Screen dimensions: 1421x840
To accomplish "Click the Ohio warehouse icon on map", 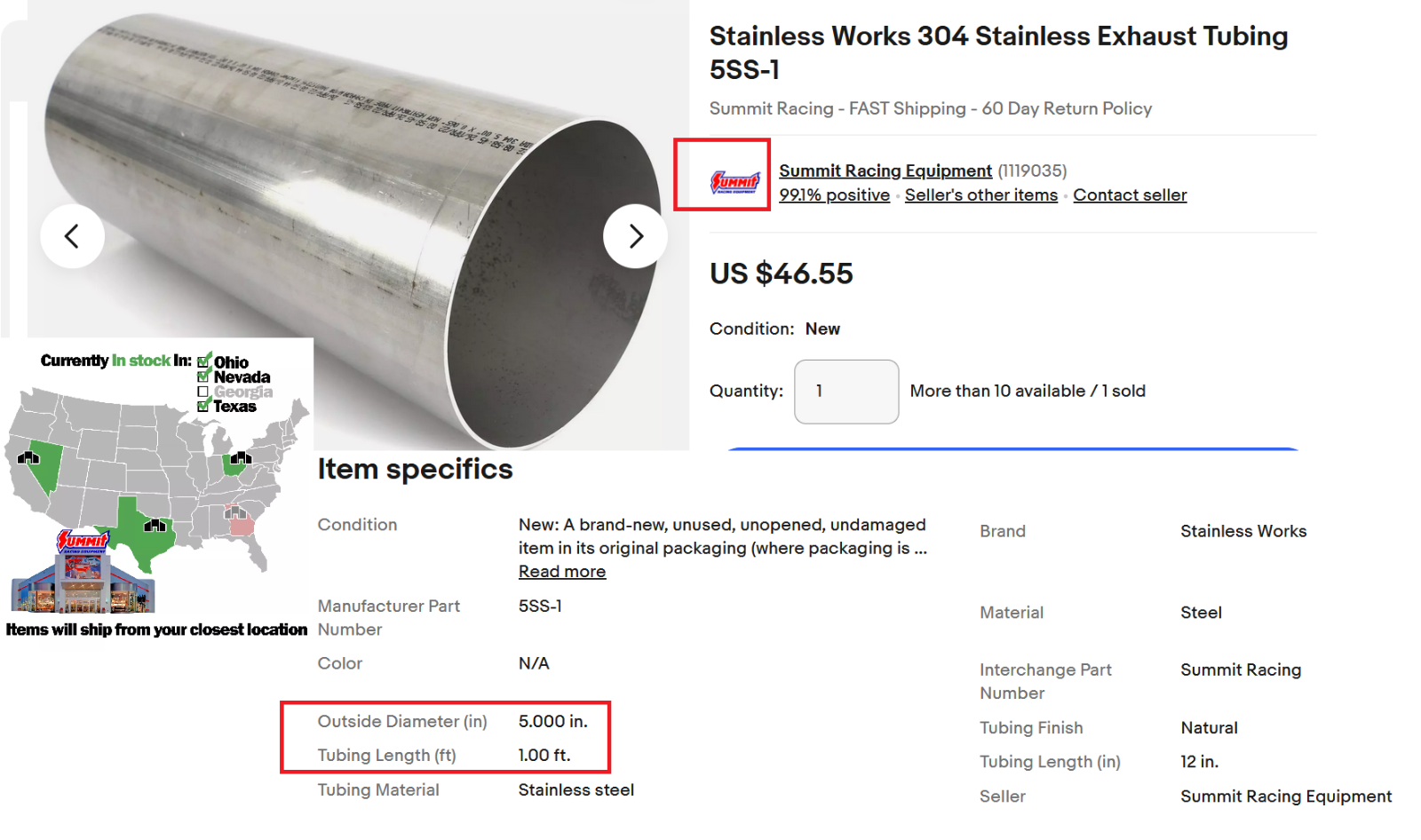I will coord(240,458).
